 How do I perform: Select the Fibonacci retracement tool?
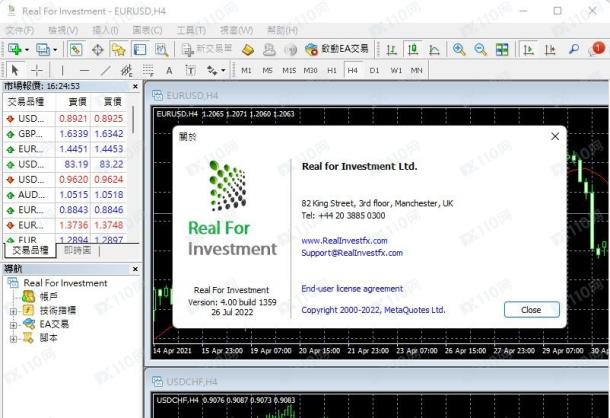click(x=148, y=70)
